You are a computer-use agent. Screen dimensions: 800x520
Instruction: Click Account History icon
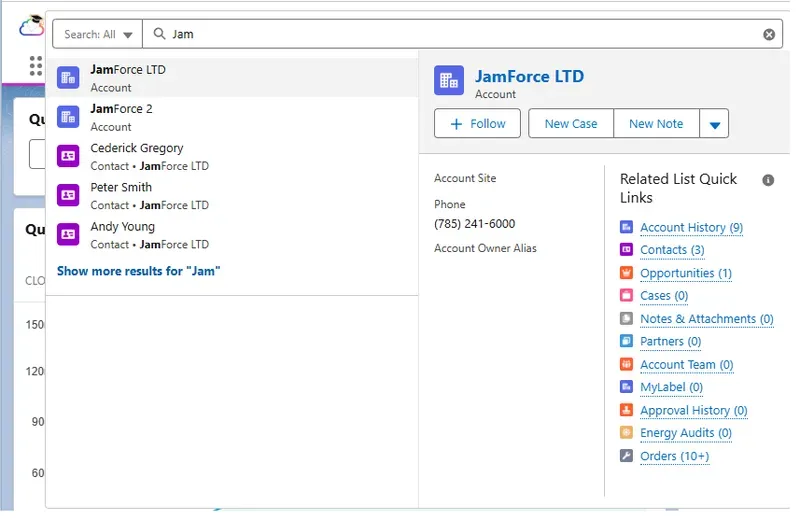626,227
